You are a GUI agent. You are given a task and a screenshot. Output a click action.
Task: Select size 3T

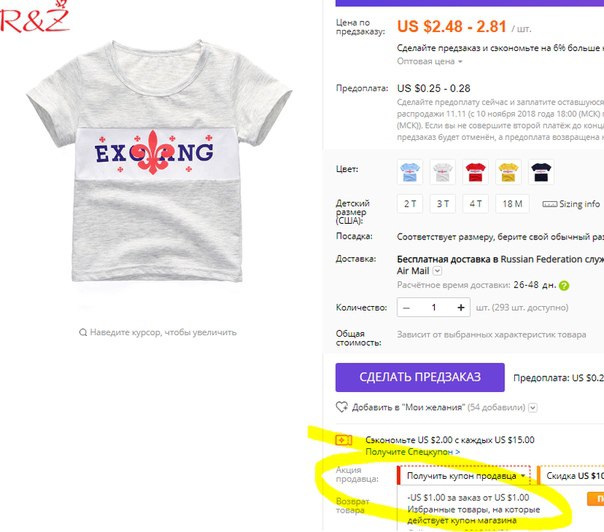[x=443, y=204]
